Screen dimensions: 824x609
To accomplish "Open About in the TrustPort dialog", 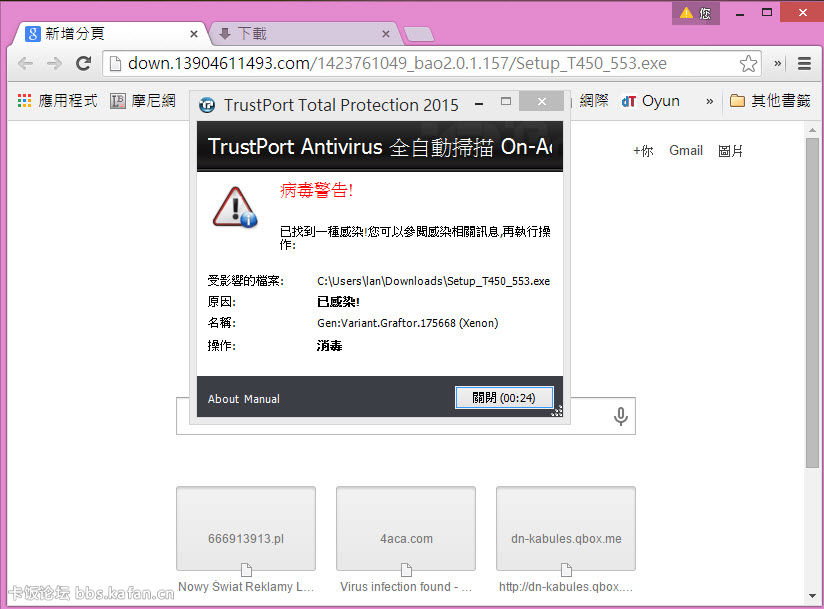I will (x=223, y=399).
